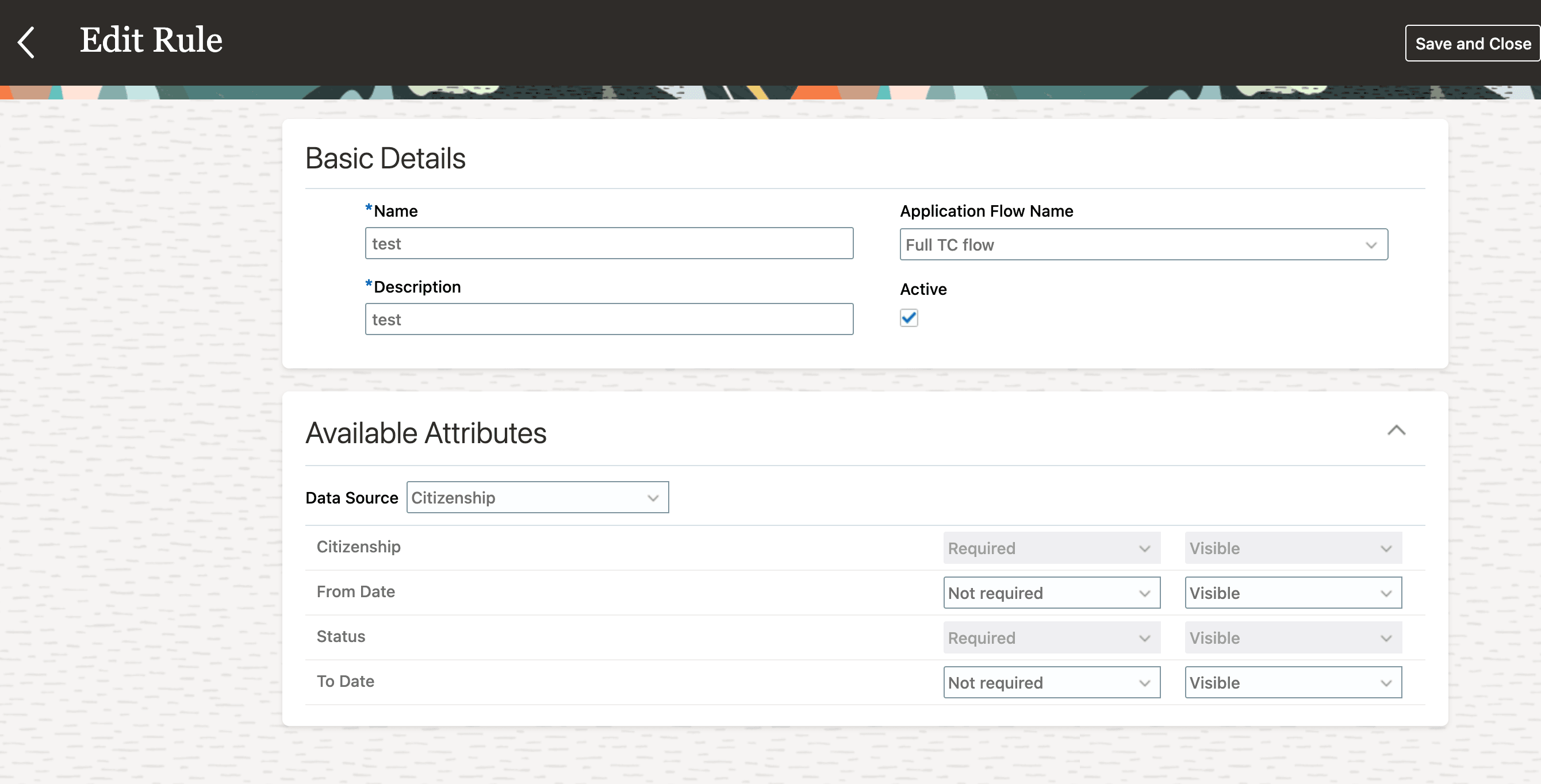
Task: Open the Data Source dropdown
Action: 536,497
